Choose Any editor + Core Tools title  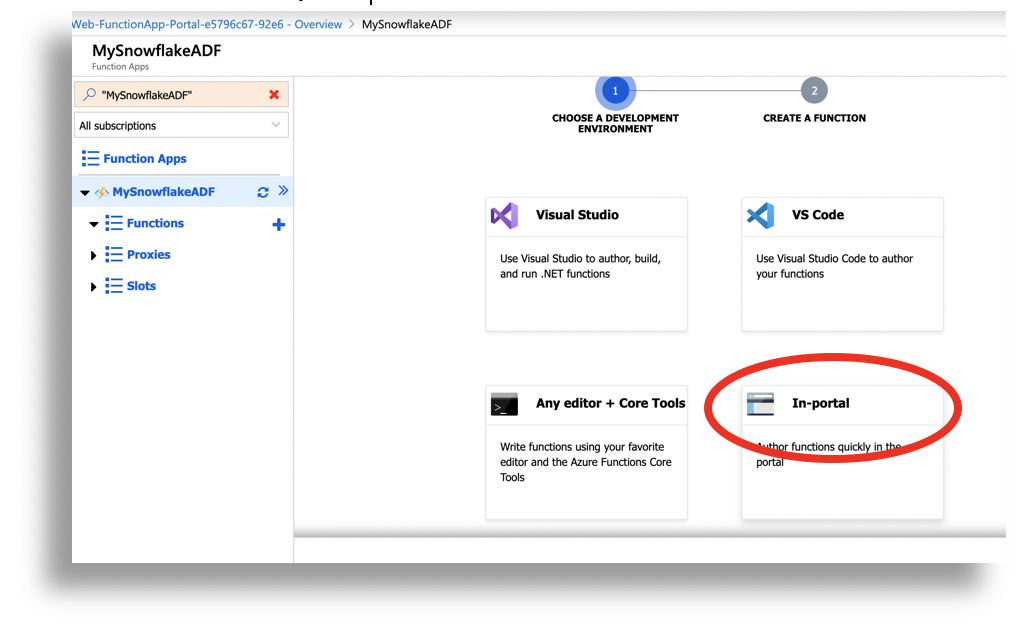[x=610, y=403]
